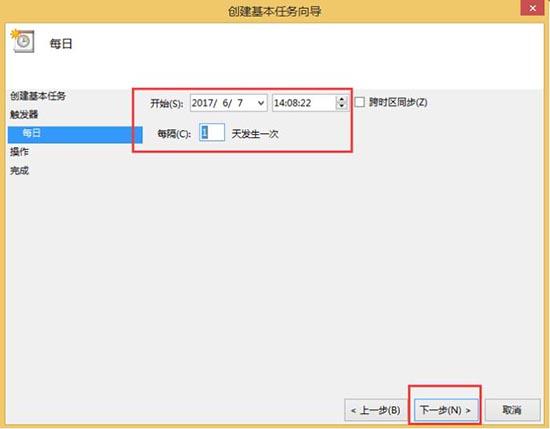The image size is (550, 429).
Task: Increase start time with up spinner arrow
Action: tap(341, 99)
